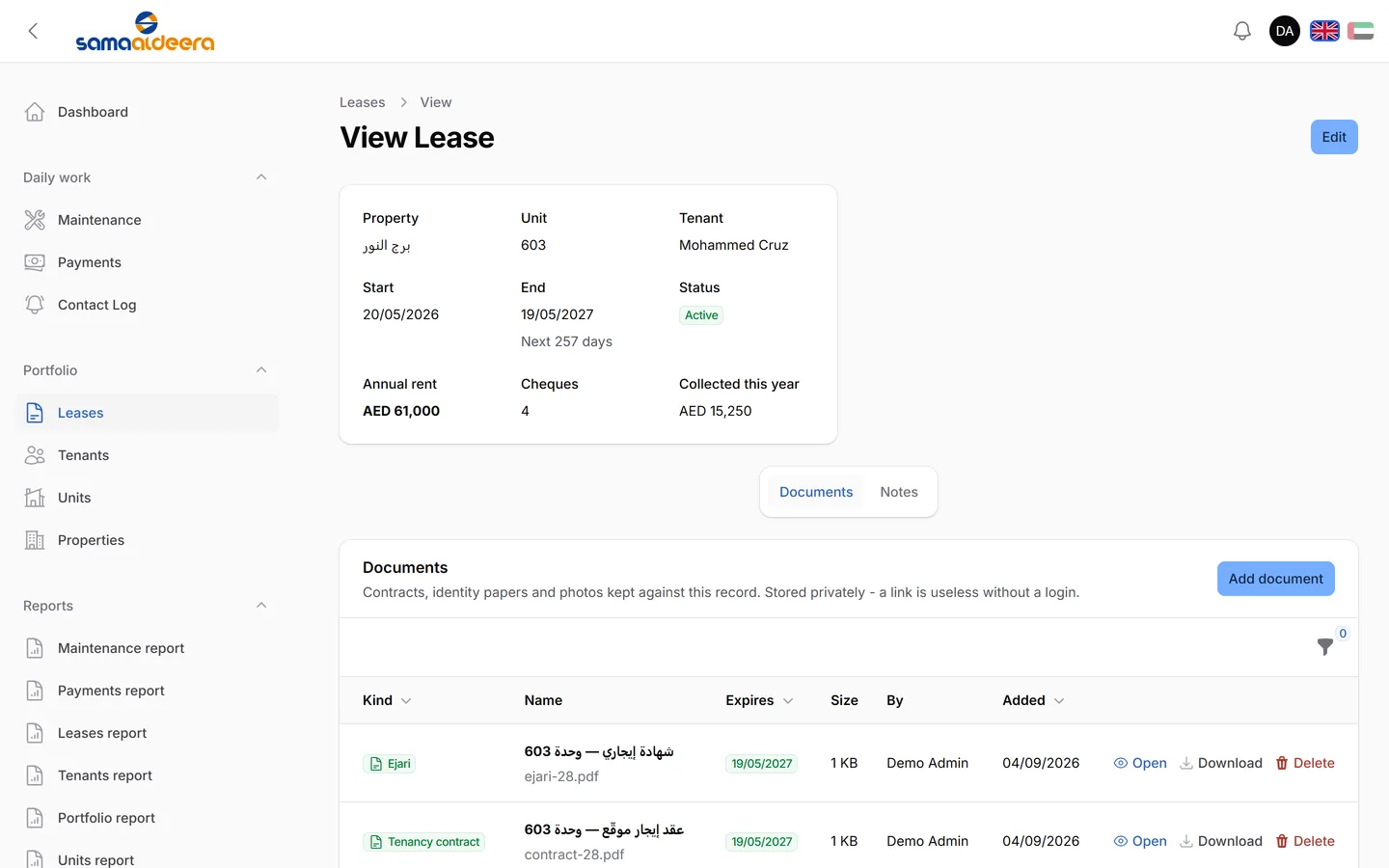
Task: Click the Ejari kind badge
Action: click(x=390, y=764)
